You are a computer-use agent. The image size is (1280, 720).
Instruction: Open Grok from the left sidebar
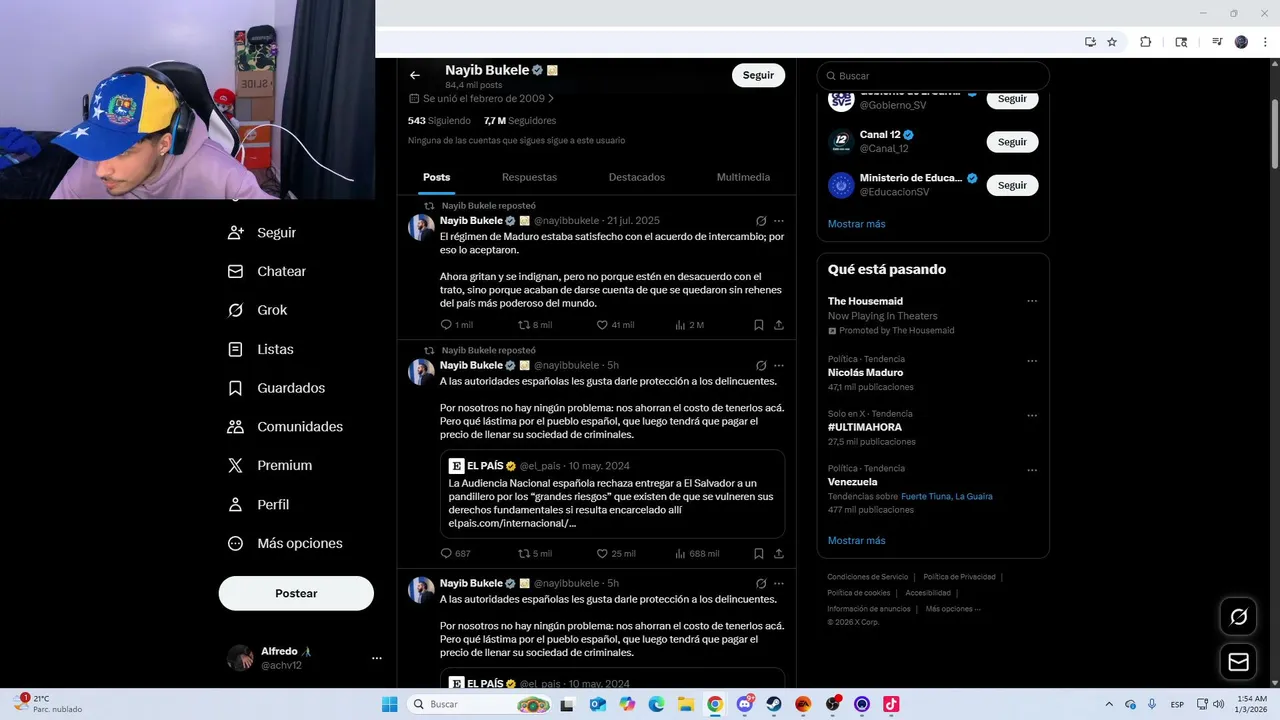tap(258, 310)
